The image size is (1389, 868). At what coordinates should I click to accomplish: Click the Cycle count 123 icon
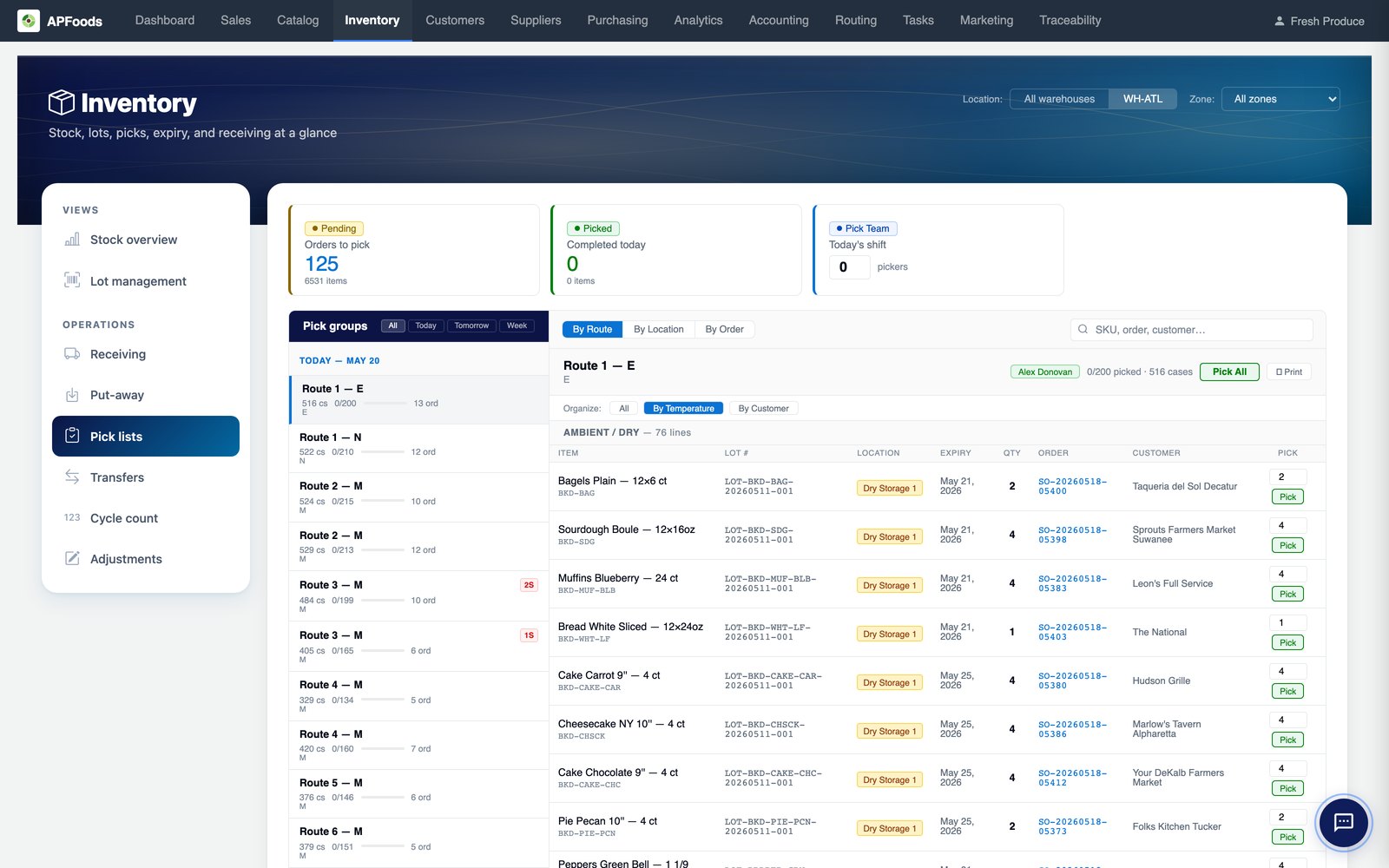(72, 517)
